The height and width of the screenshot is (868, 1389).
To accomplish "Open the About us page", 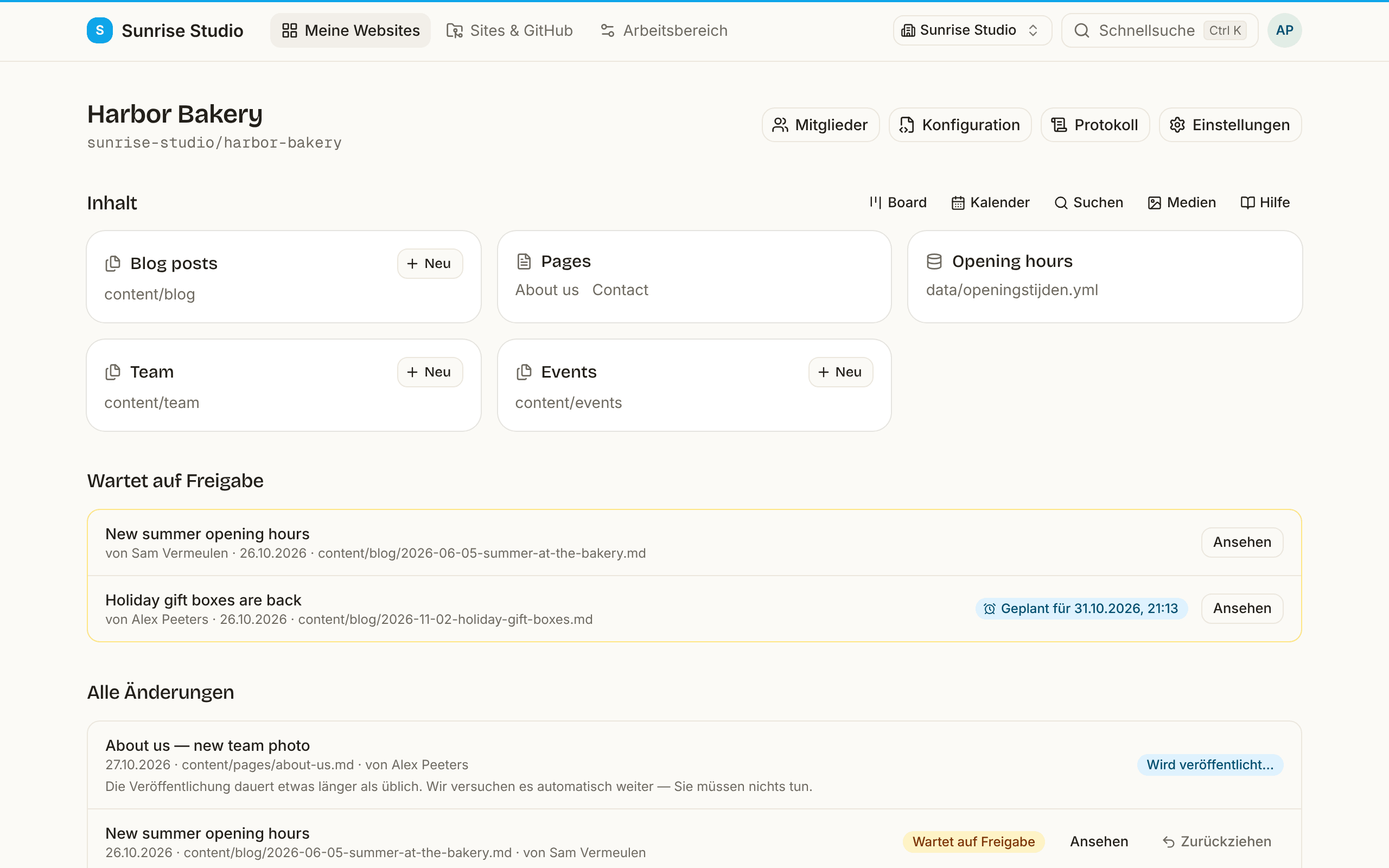I will [x=546, y=290].
